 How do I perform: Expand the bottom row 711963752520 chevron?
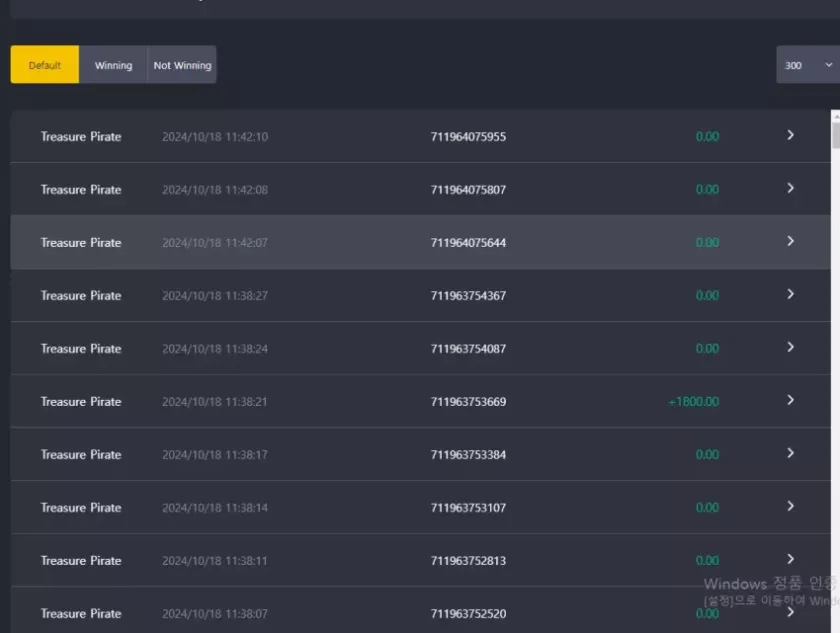[790, 612]
